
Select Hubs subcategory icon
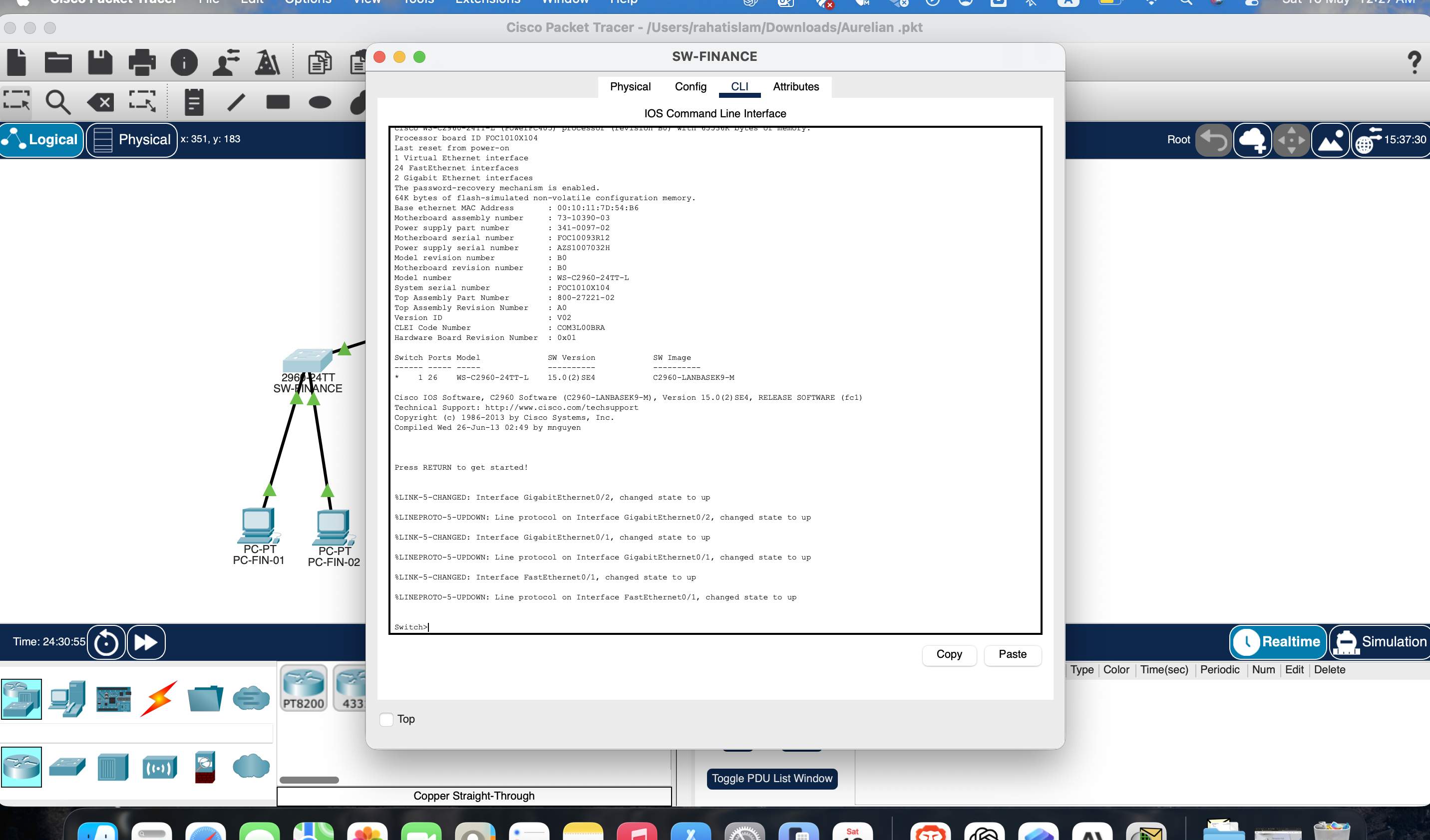point(113,768)
